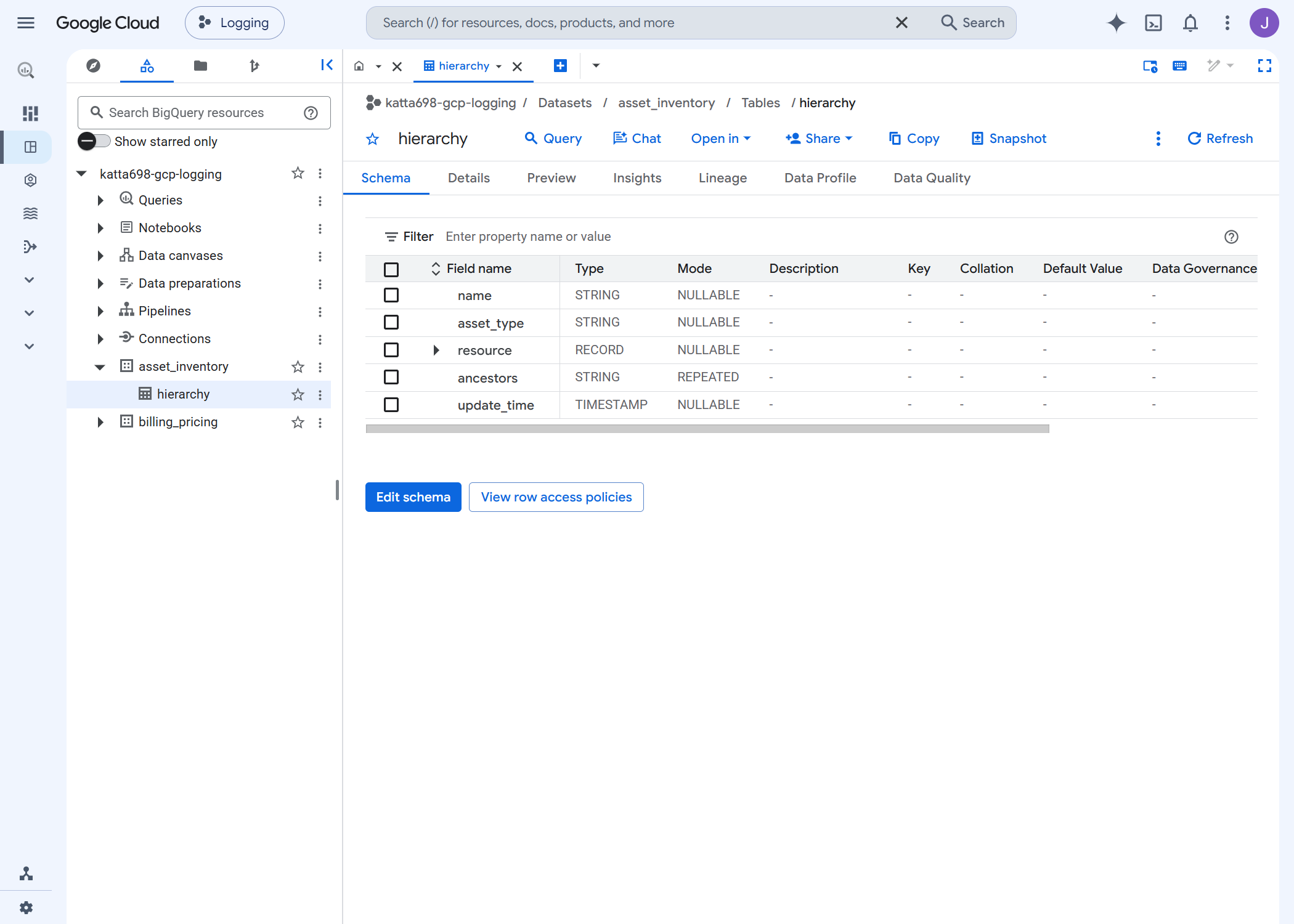This screenshot has height=924, width=1294.
Task: Open the folder tab in the left panel
Action: [200, 65]
